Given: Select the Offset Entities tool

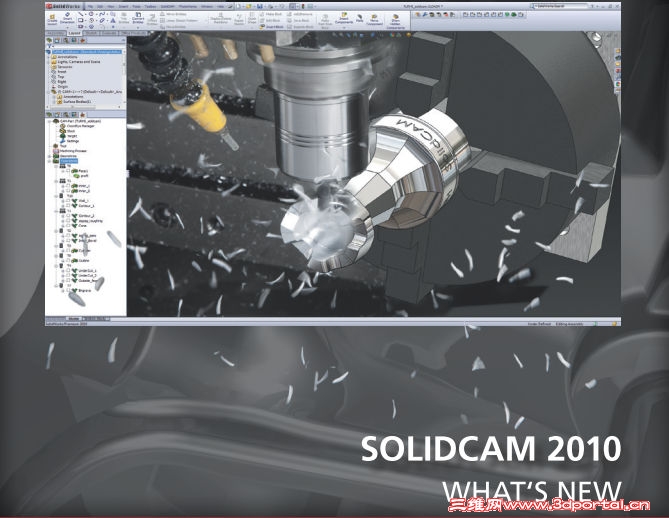Looking at the screenshot, I should (152, 20).
